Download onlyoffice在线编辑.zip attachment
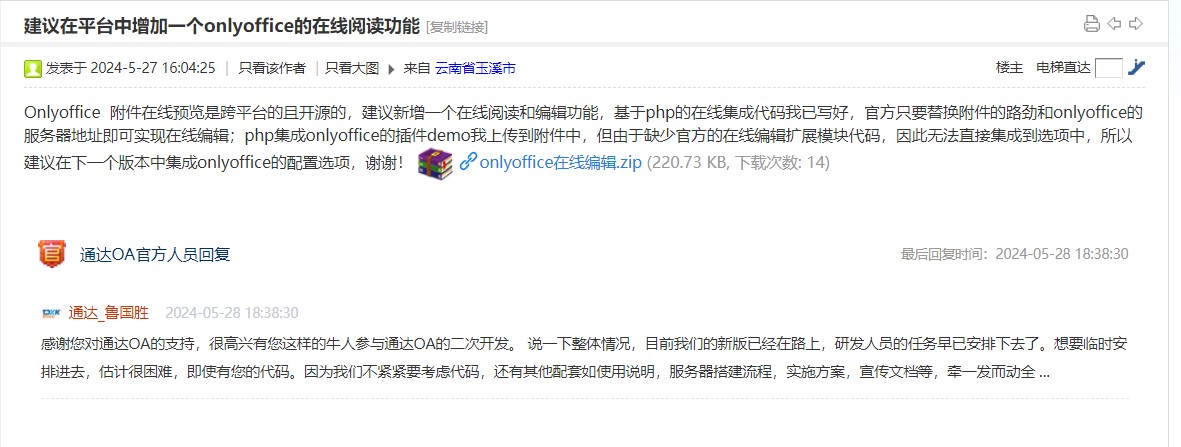The image size is (1181, 447). click(560, 162)
